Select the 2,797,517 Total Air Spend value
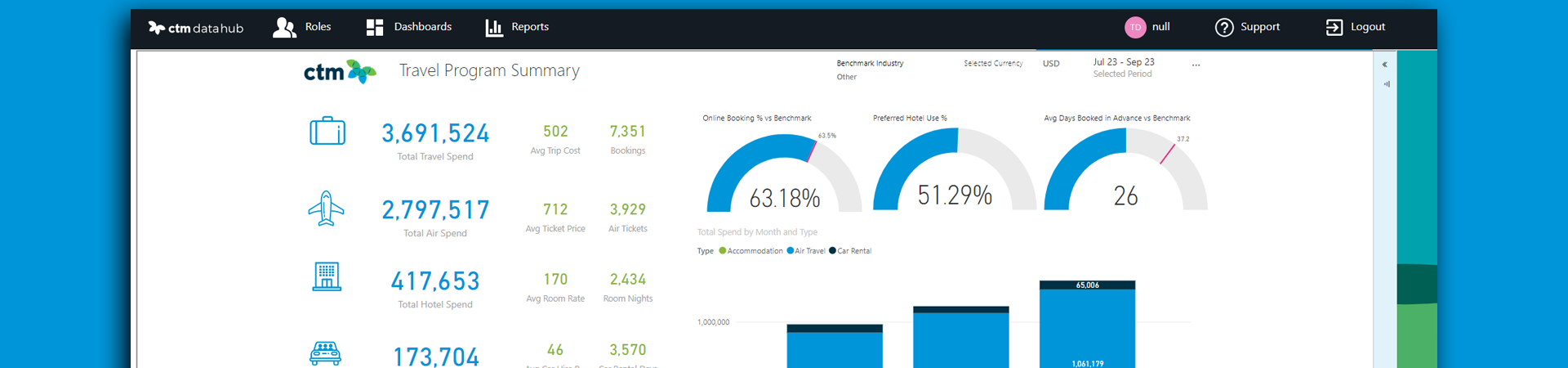 coord(435,210)
